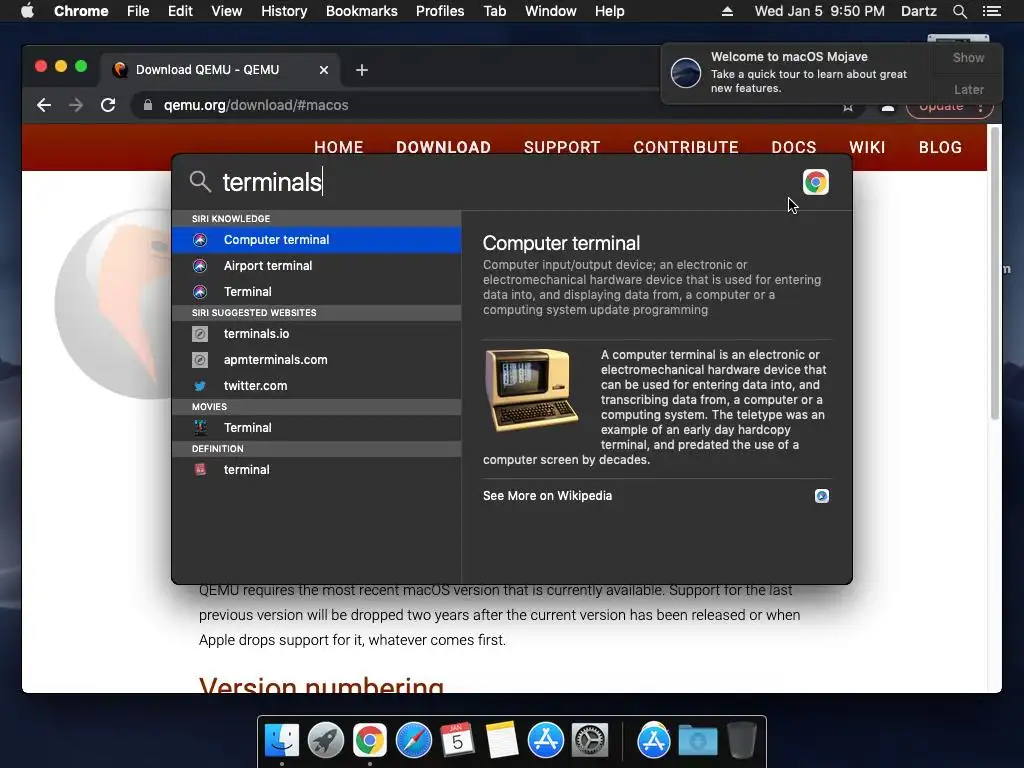Click Later on Mojave notification
This screenshot has width=1024, height=768.
coord(968,89)
